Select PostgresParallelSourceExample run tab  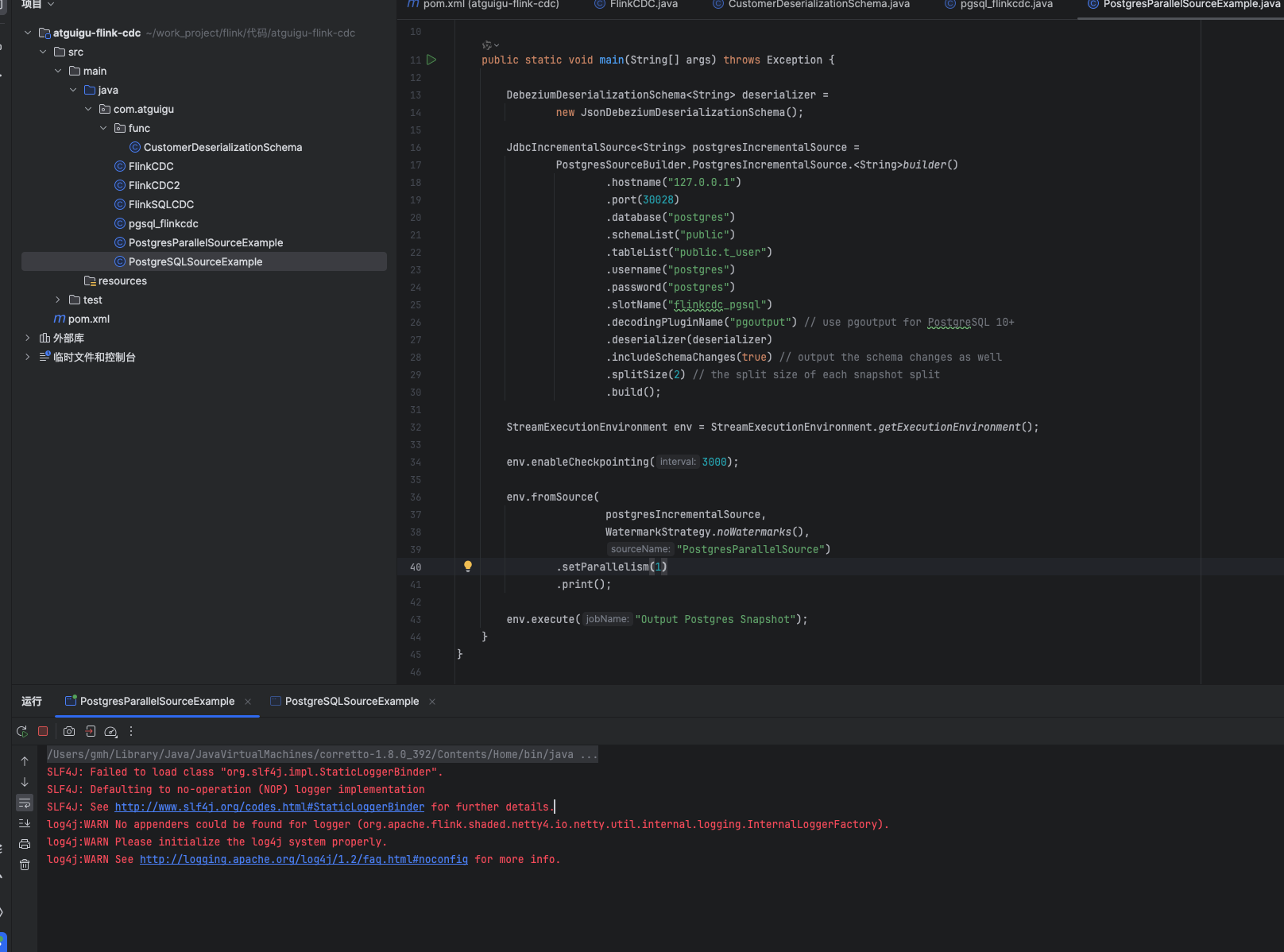[x=157, y=701]
